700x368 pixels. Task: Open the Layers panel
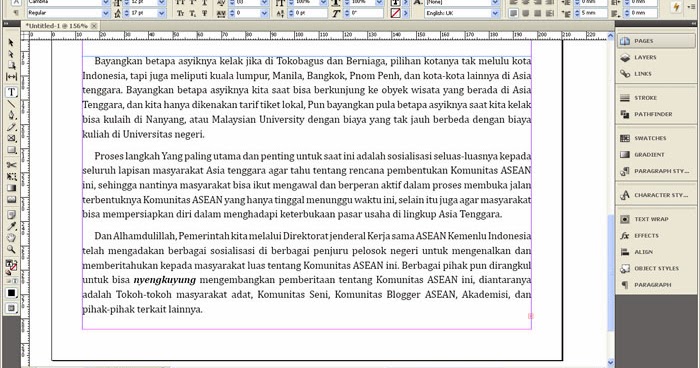point(656,58)
